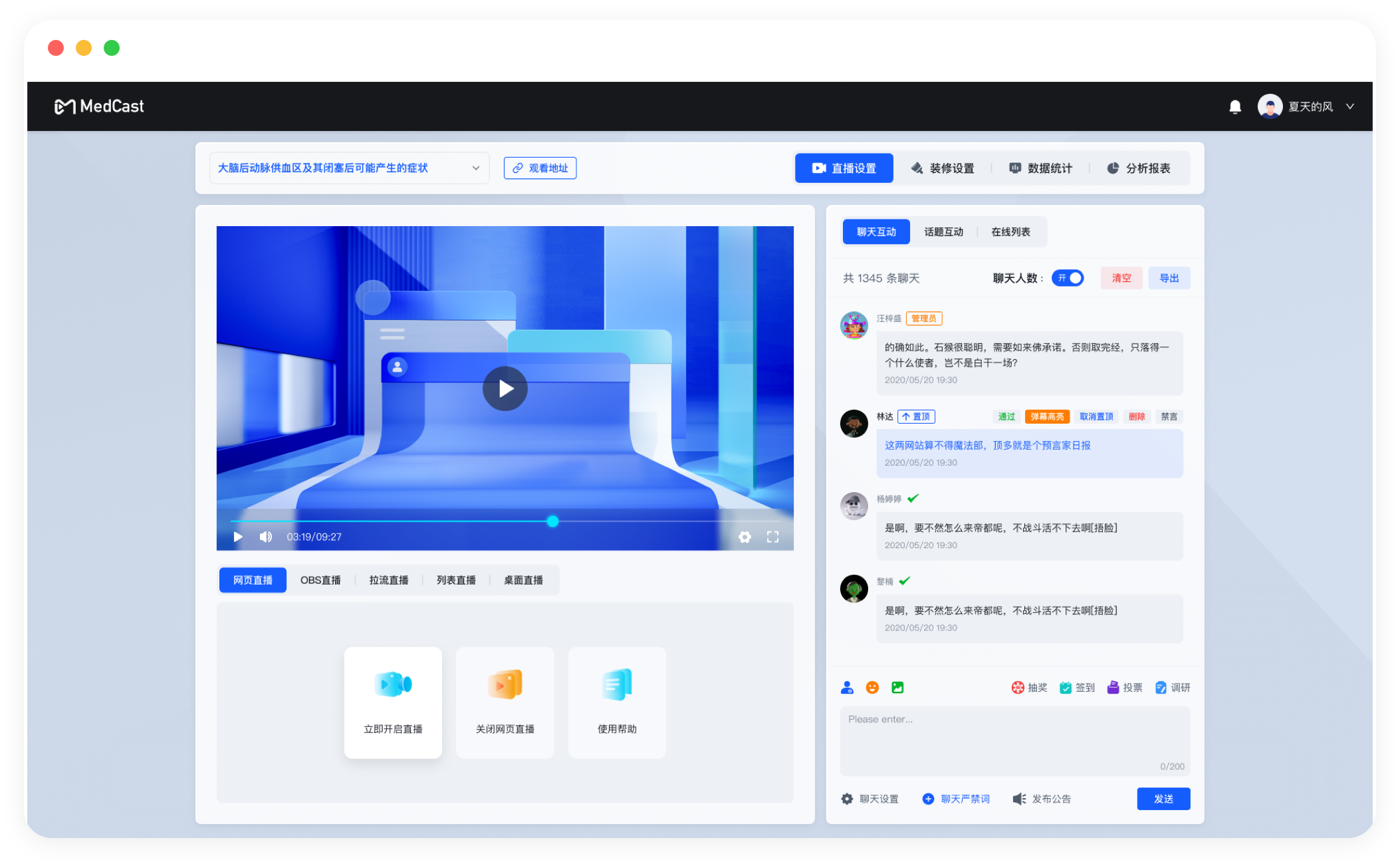Switch to 话题互动 tab
The height and width of the screenshot is (866, 1400).
point(943,231)
